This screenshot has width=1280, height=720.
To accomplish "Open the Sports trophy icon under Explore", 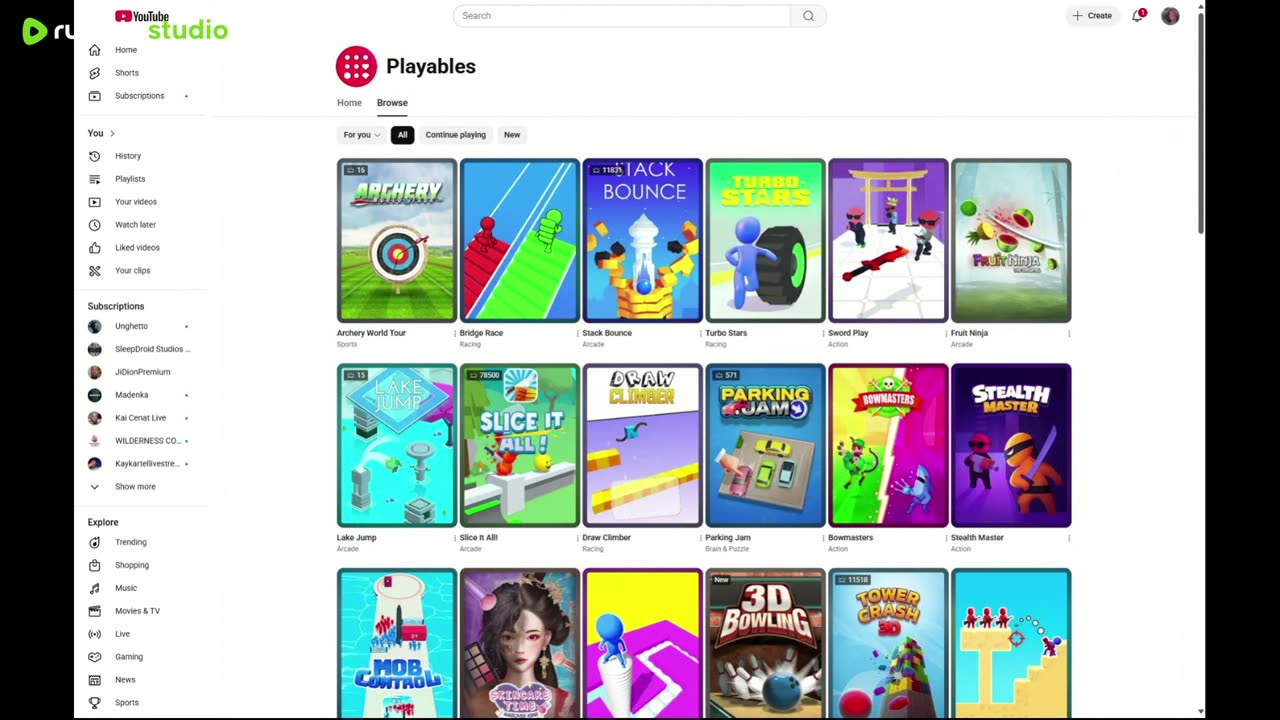I will coord(94,703).
